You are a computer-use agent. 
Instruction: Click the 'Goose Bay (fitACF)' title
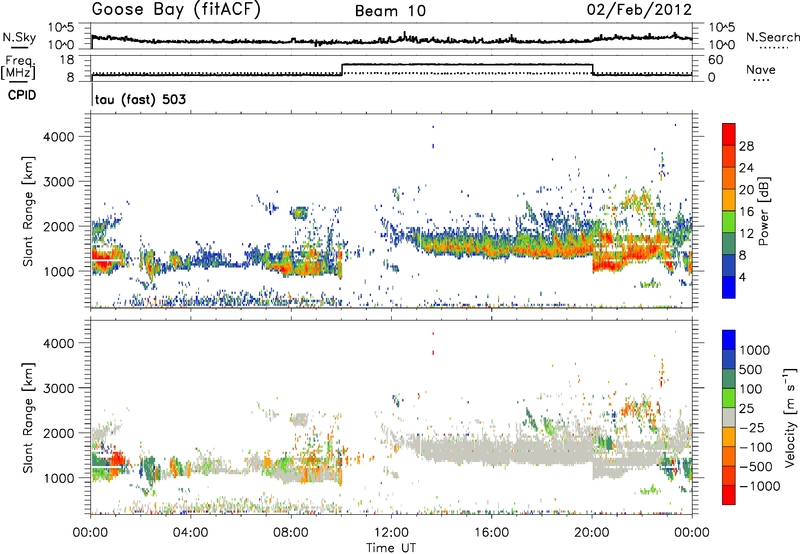(176, 10)
